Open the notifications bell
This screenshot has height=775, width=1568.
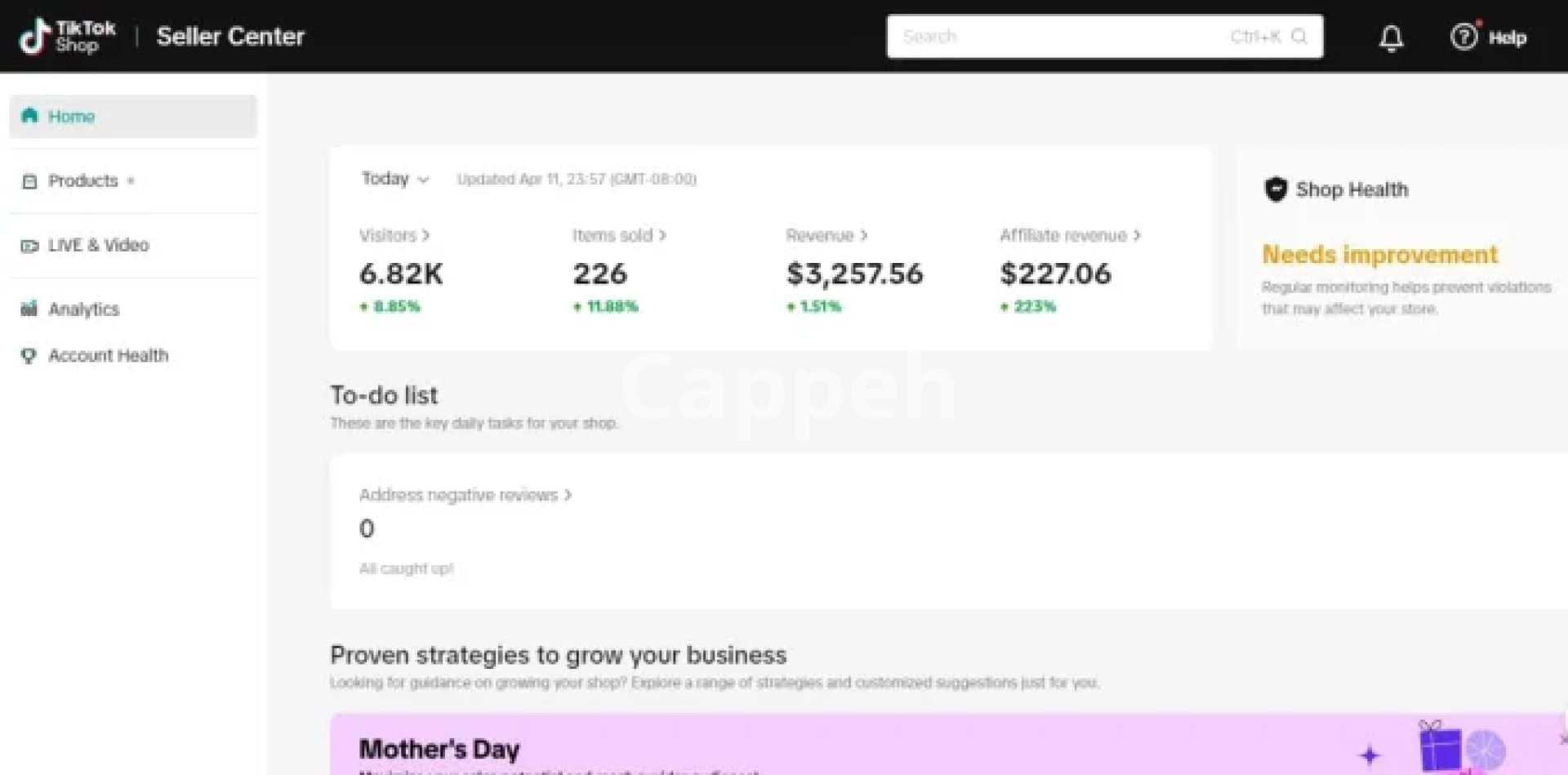pyautogui.click(x=1391, y=38)
